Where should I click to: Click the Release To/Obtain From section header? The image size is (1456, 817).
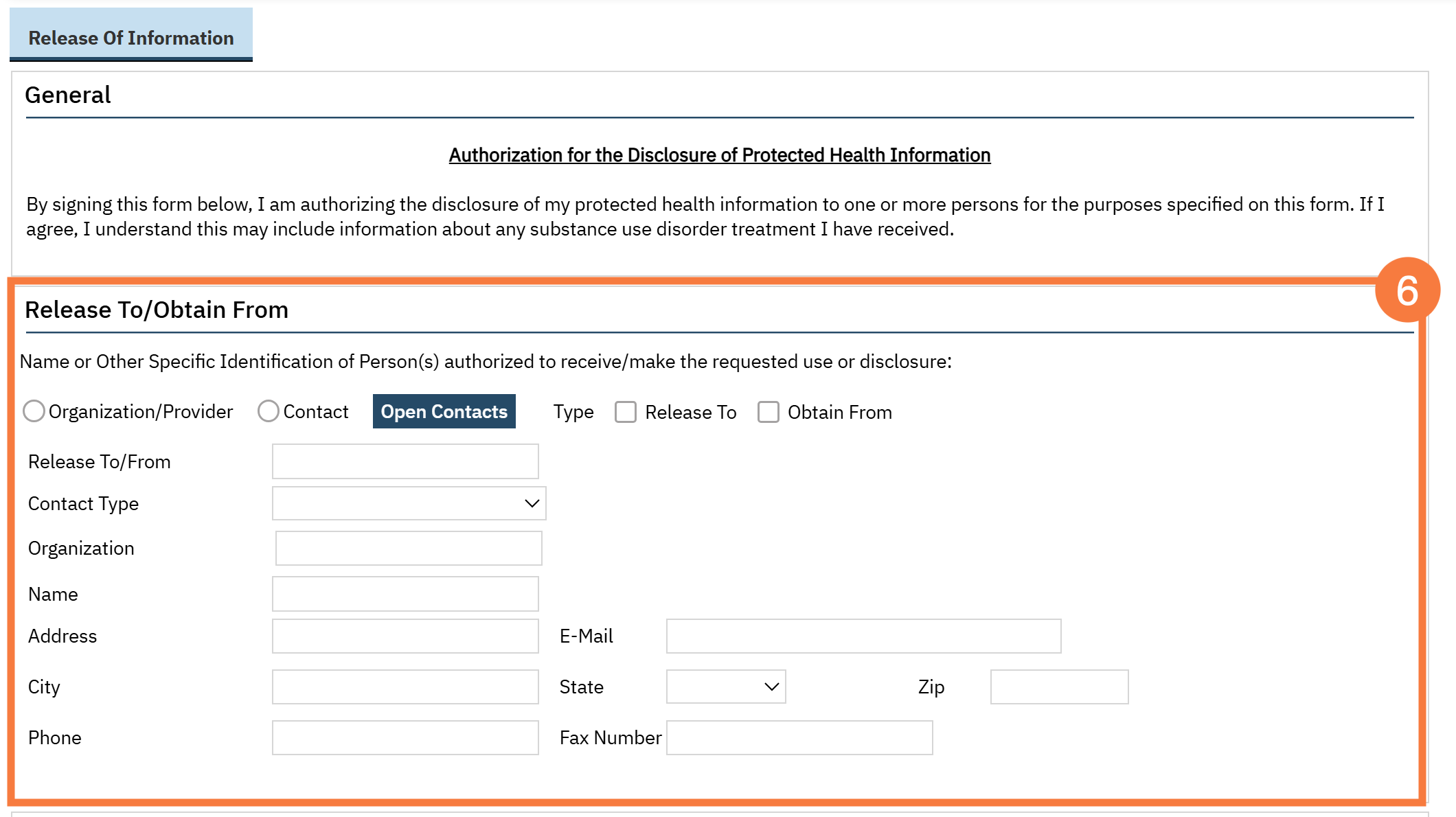157,310
